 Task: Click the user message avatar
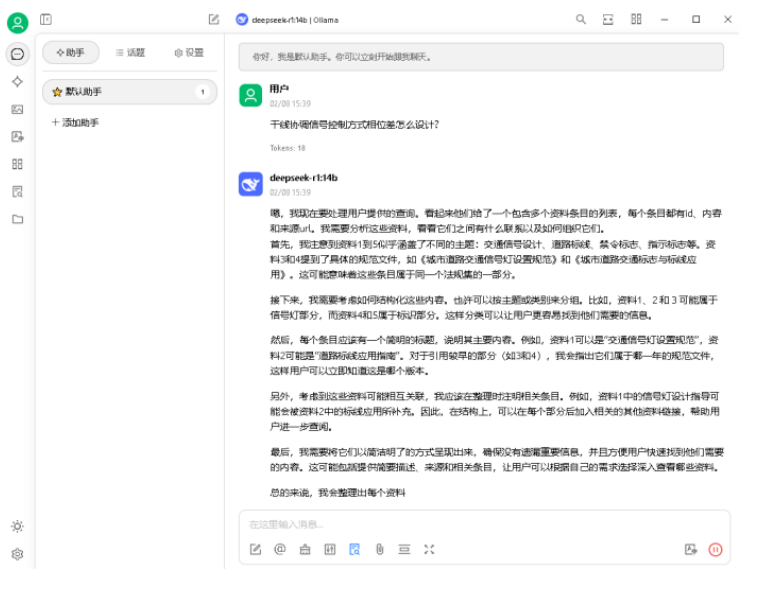click(251, 95)
